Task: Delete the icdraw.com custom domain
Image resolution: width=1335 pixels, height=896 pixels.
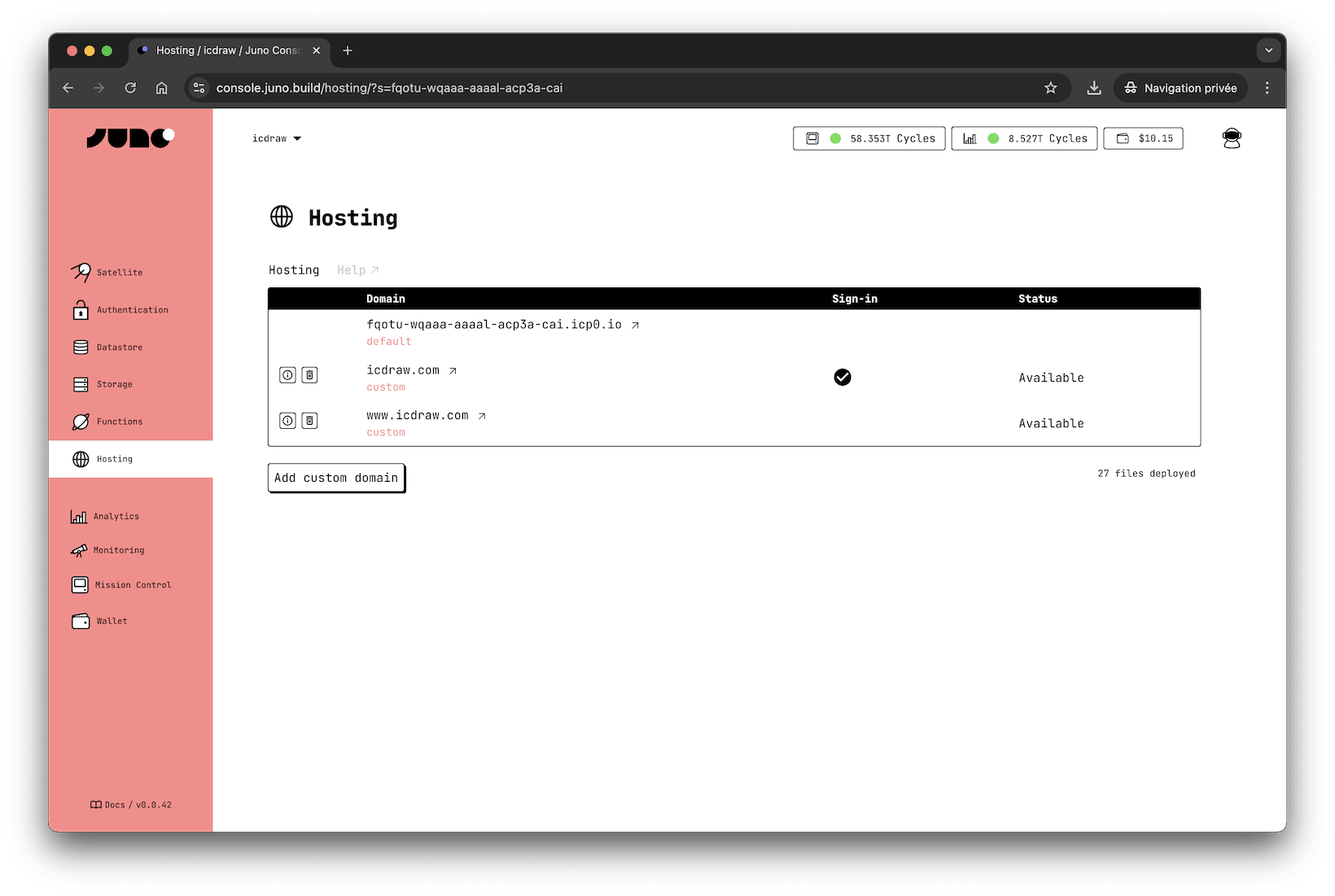Action: (x=309, y=374)
